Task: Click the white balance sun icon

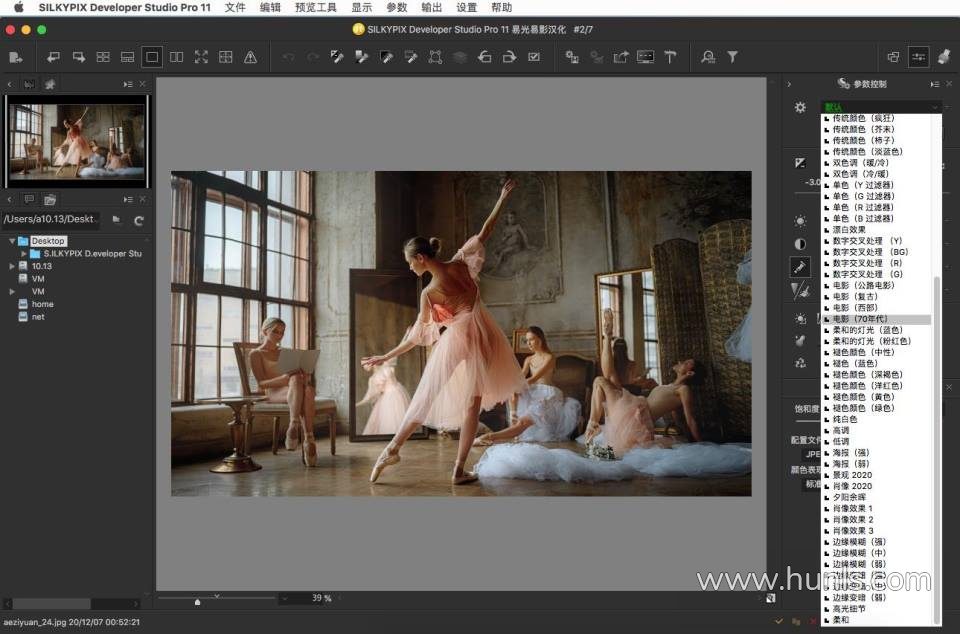Action: pos(800,221)
